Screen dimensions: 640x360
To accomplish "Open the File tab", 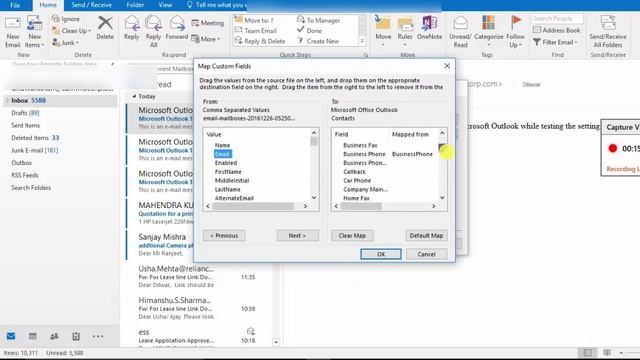I will pyautogui.click(x=15, y=5).
